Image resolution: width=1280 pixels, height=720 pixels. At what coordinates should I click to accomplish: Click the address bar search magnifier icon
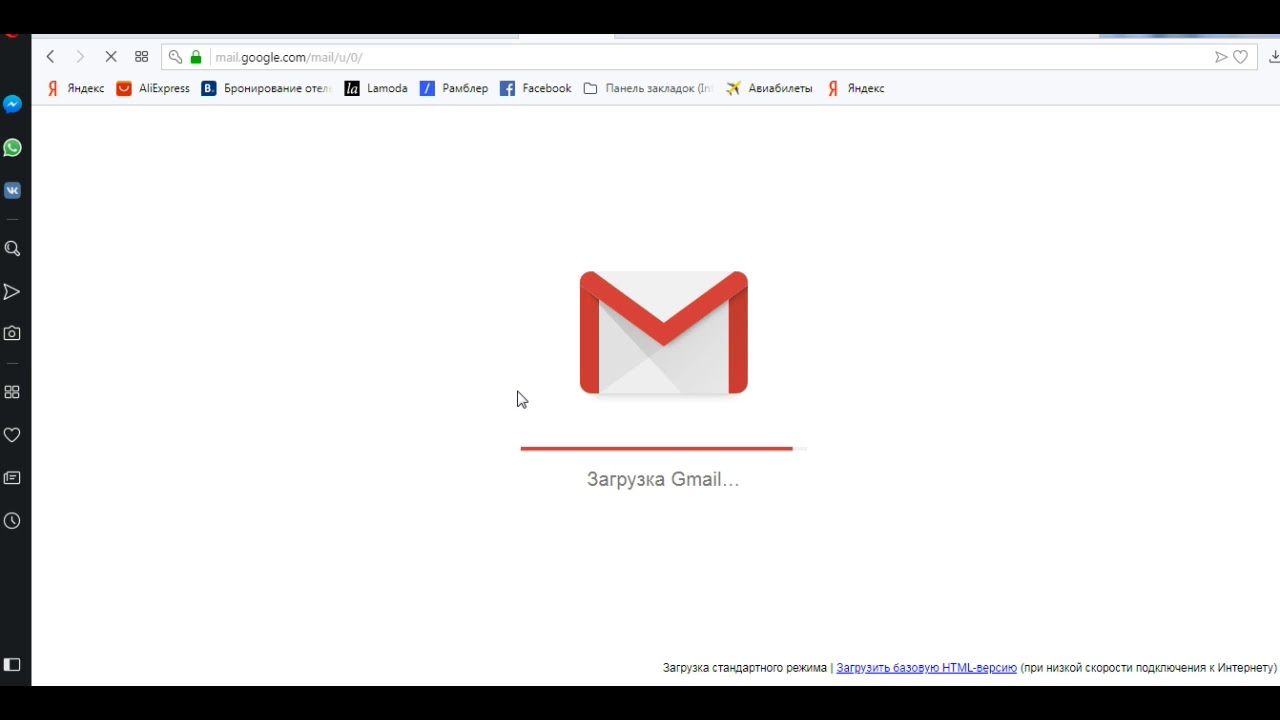175,57
